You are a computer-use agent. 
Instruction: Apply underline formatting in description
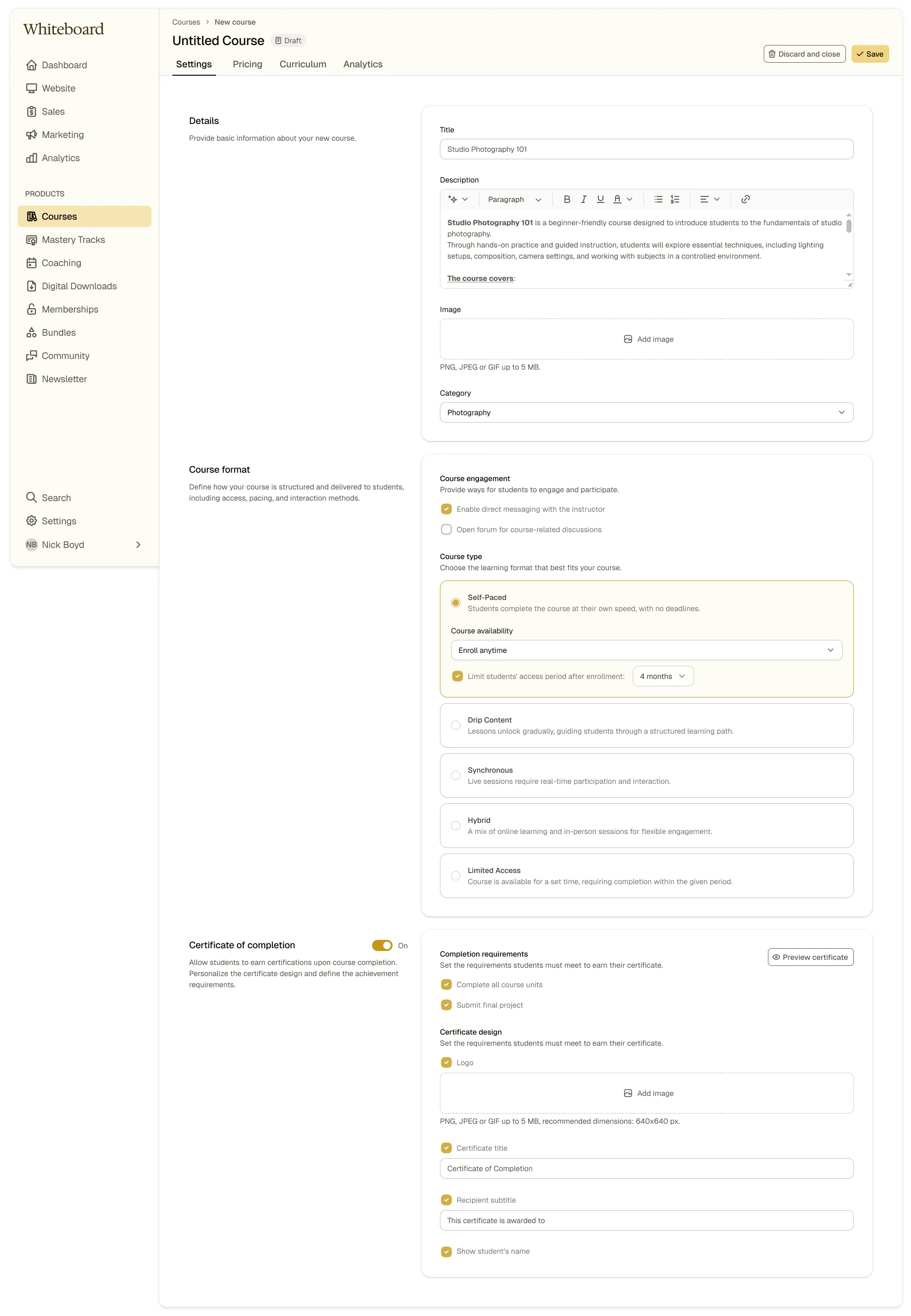click(600, 199)
